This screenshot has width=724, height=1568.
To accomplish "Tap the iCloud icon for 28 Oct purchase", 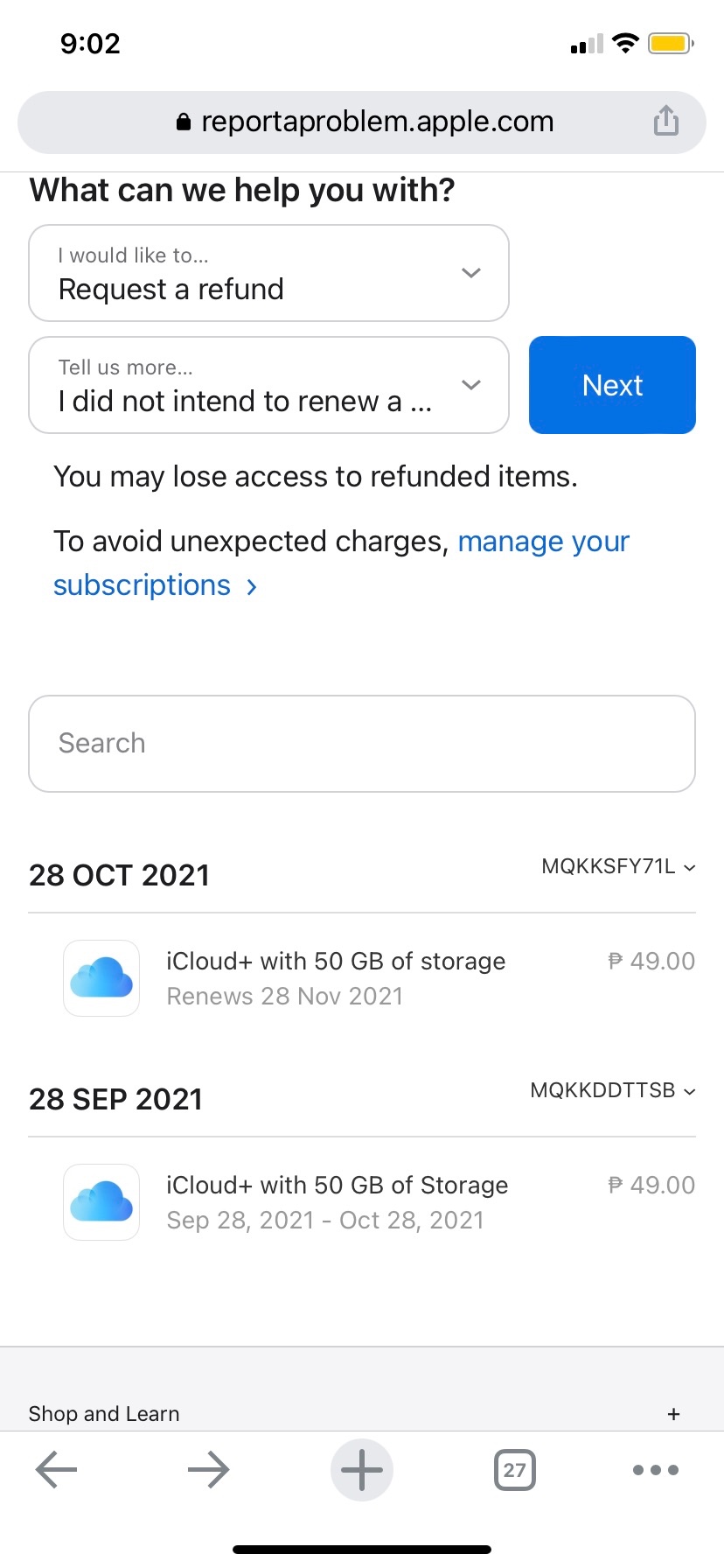I will coord(101,978).
